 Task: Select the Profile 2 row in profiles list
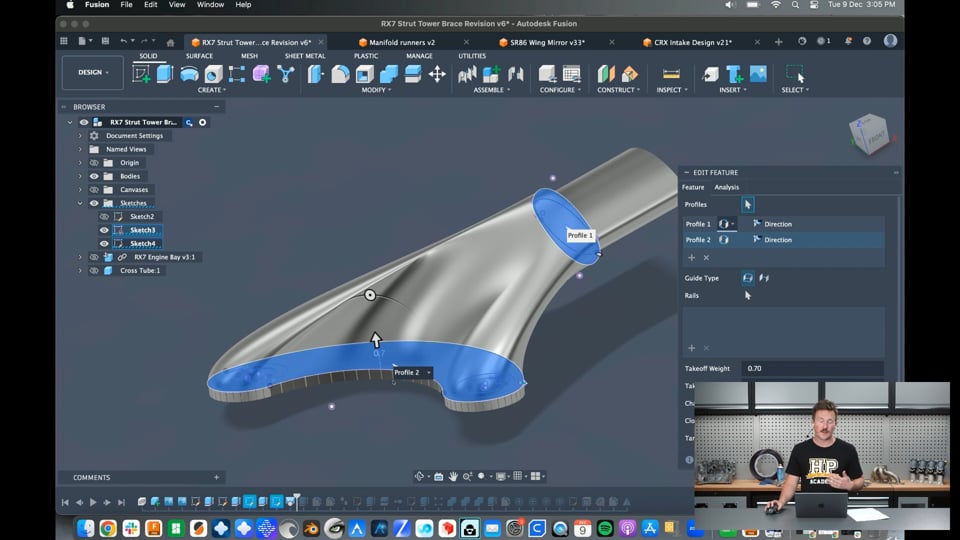(698, 240)
